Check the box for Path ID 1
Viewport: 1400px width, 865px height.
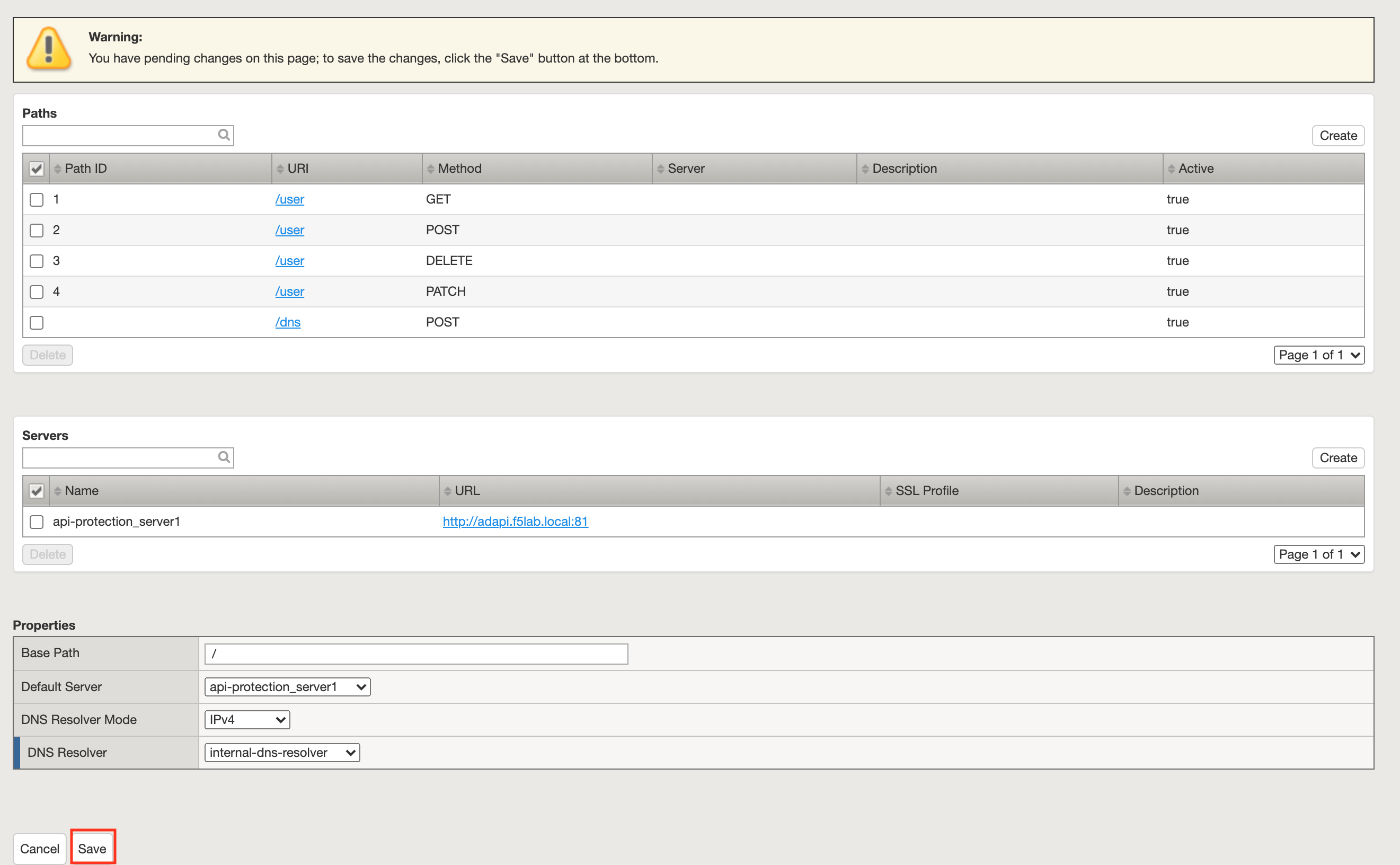(37, 200)
